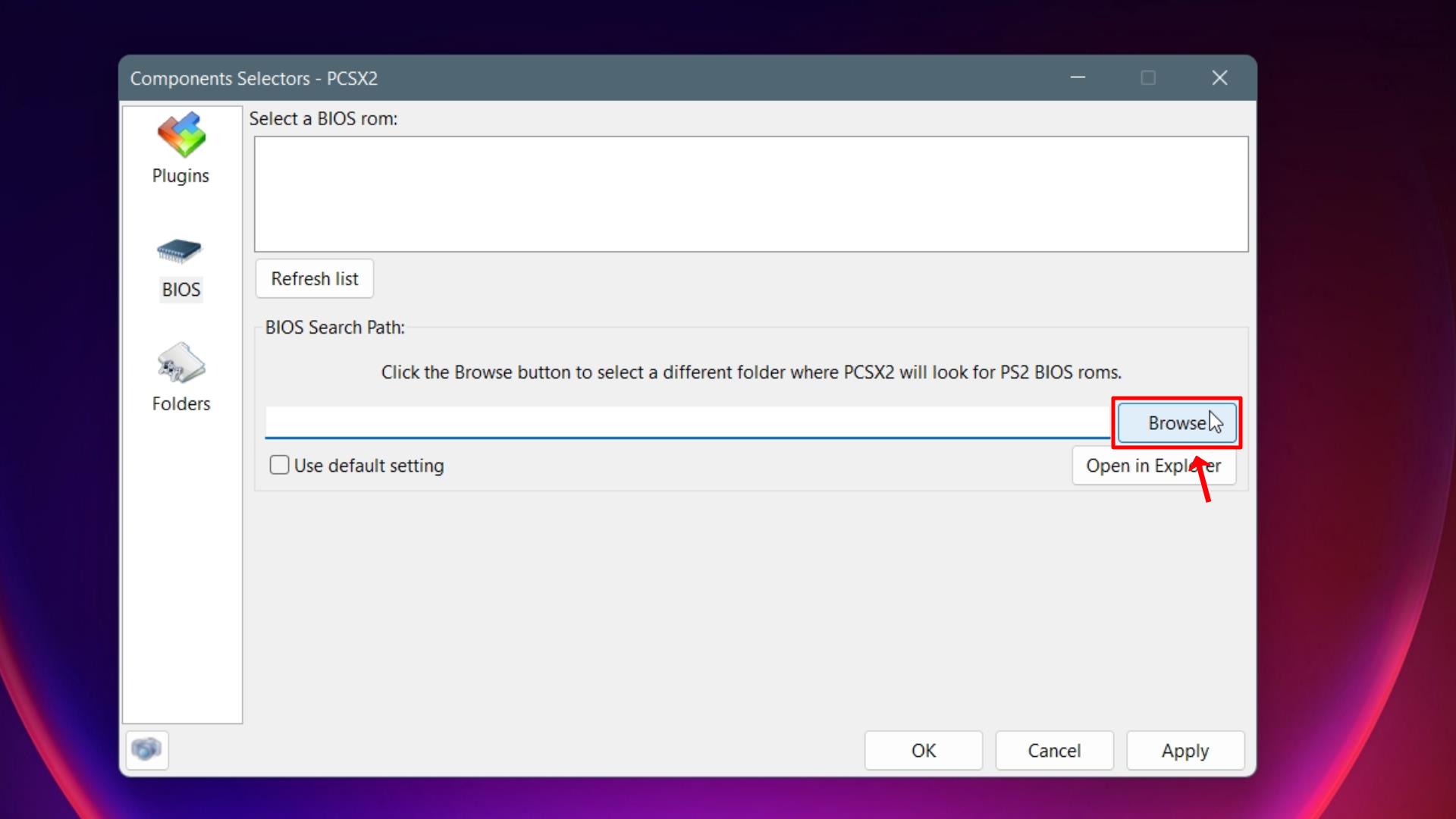Image resolution: width=1456 pixels, height=819 pixels.
Task: Click the Folders label in the sidebar
Action: [180, 403]
